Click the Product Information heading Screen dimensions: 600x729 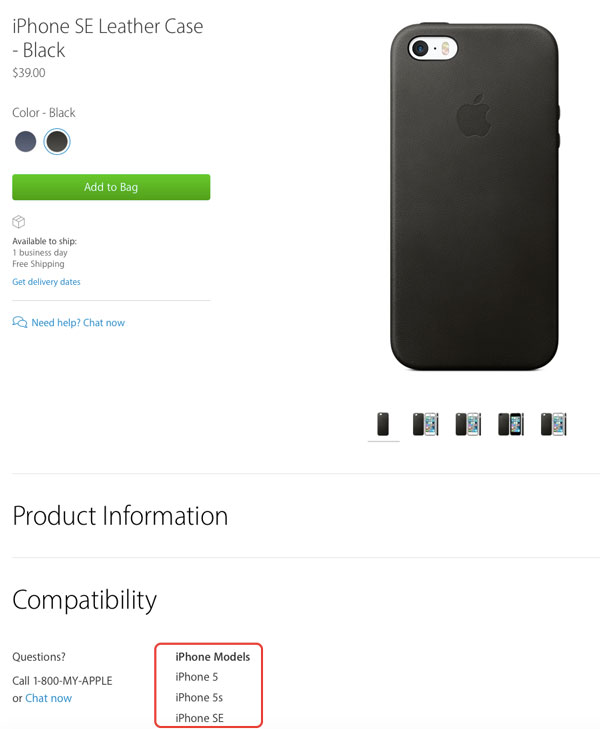(x=120, y=516)
